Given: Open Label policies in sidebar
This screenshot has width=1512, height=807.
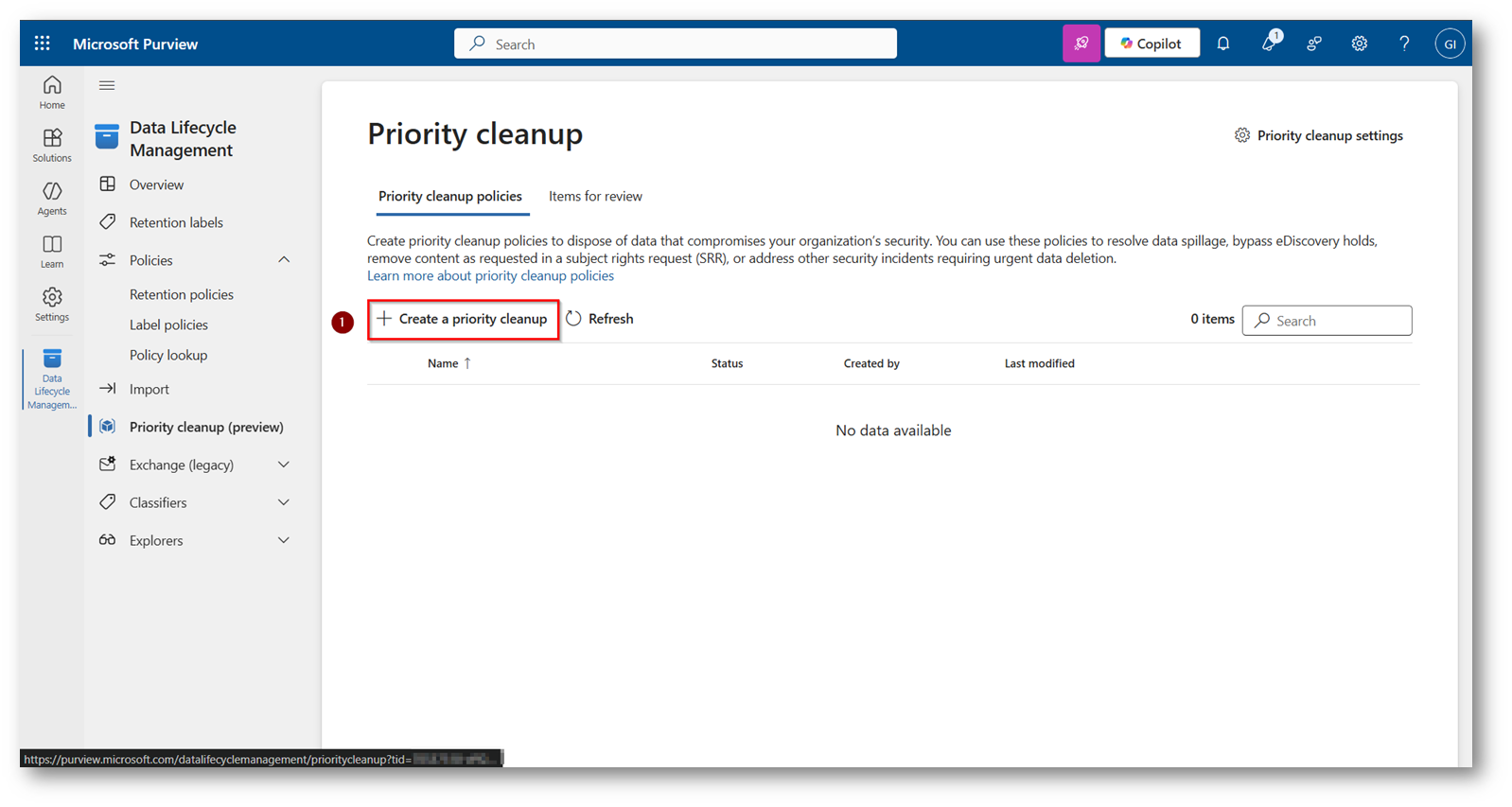Looking at the screenshot, I should tap(168, 325).
